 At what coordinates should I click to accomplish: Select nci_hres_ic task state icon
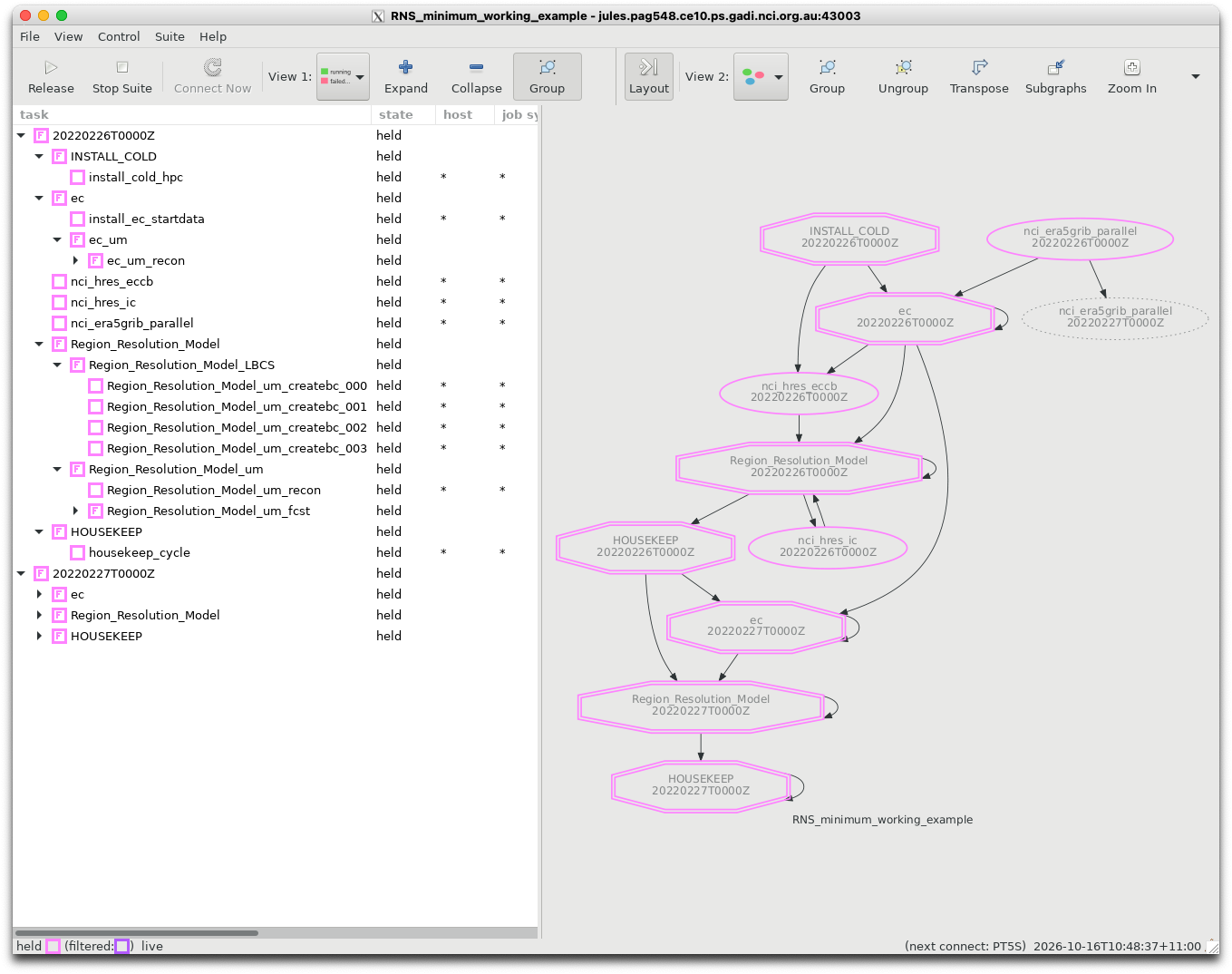[60, 303]
